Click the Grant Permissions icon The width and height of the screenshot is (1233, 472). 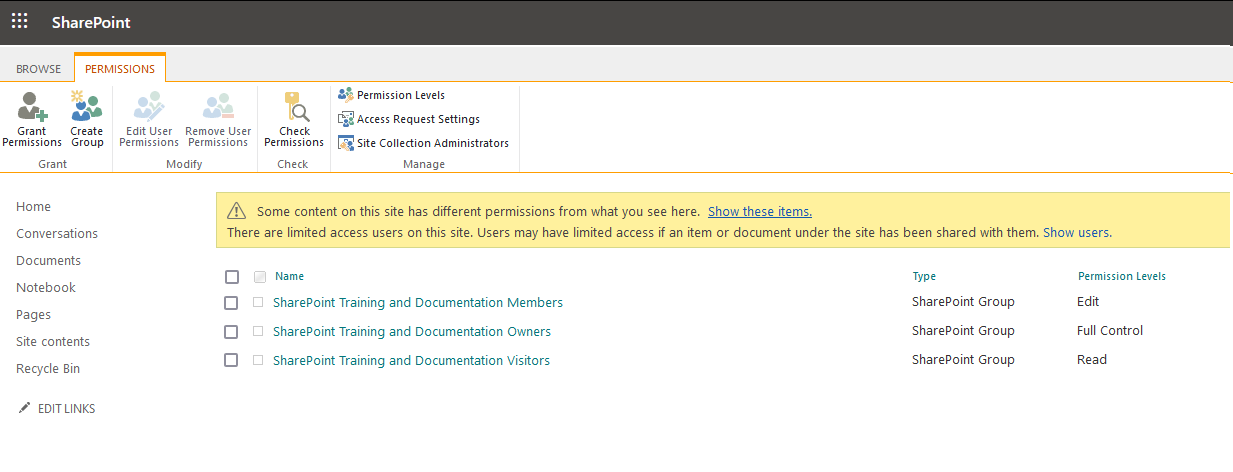32,105
